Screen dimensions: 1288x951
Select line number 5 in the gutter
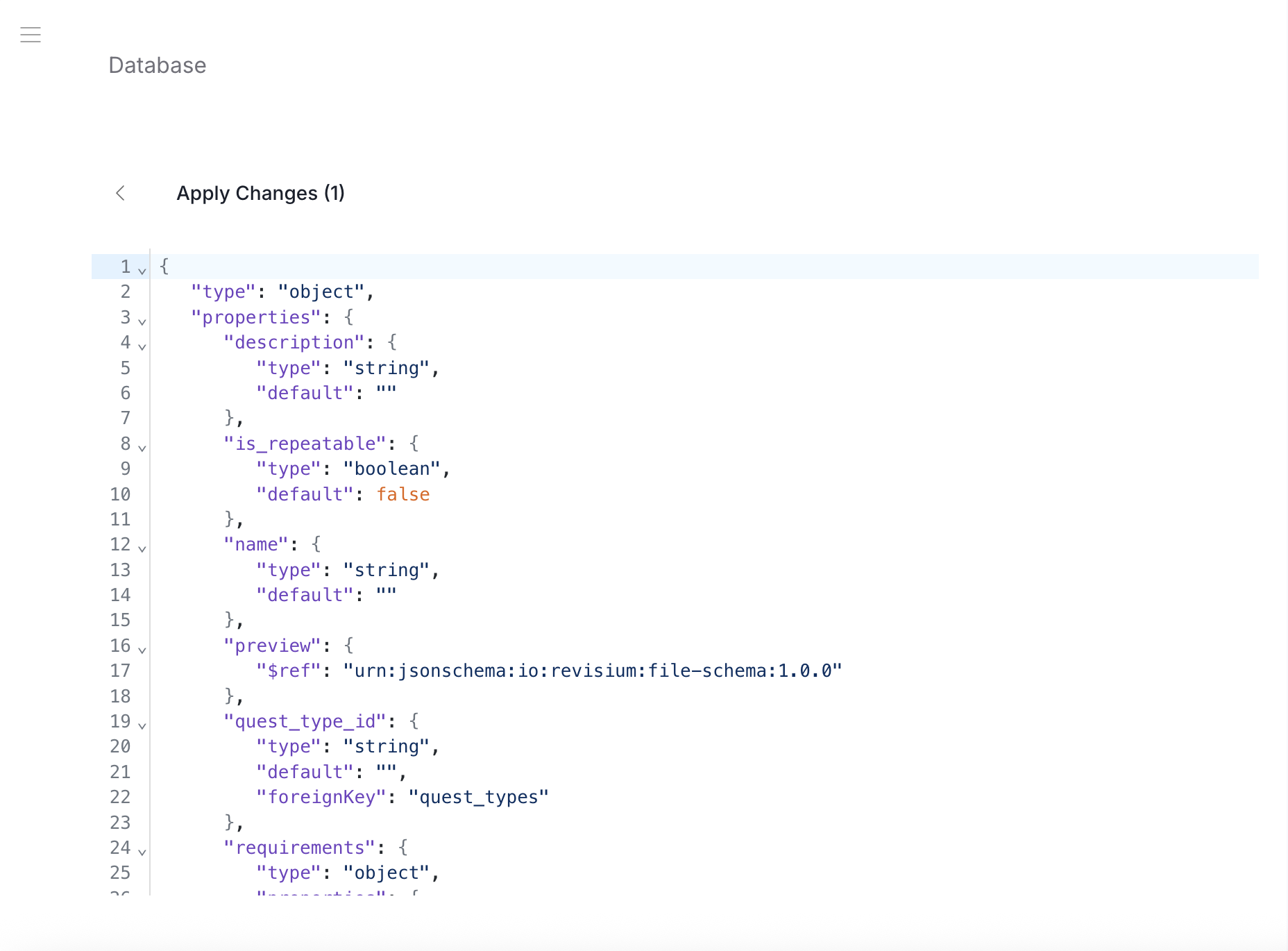pyautogui.click(x=125, y=368)
